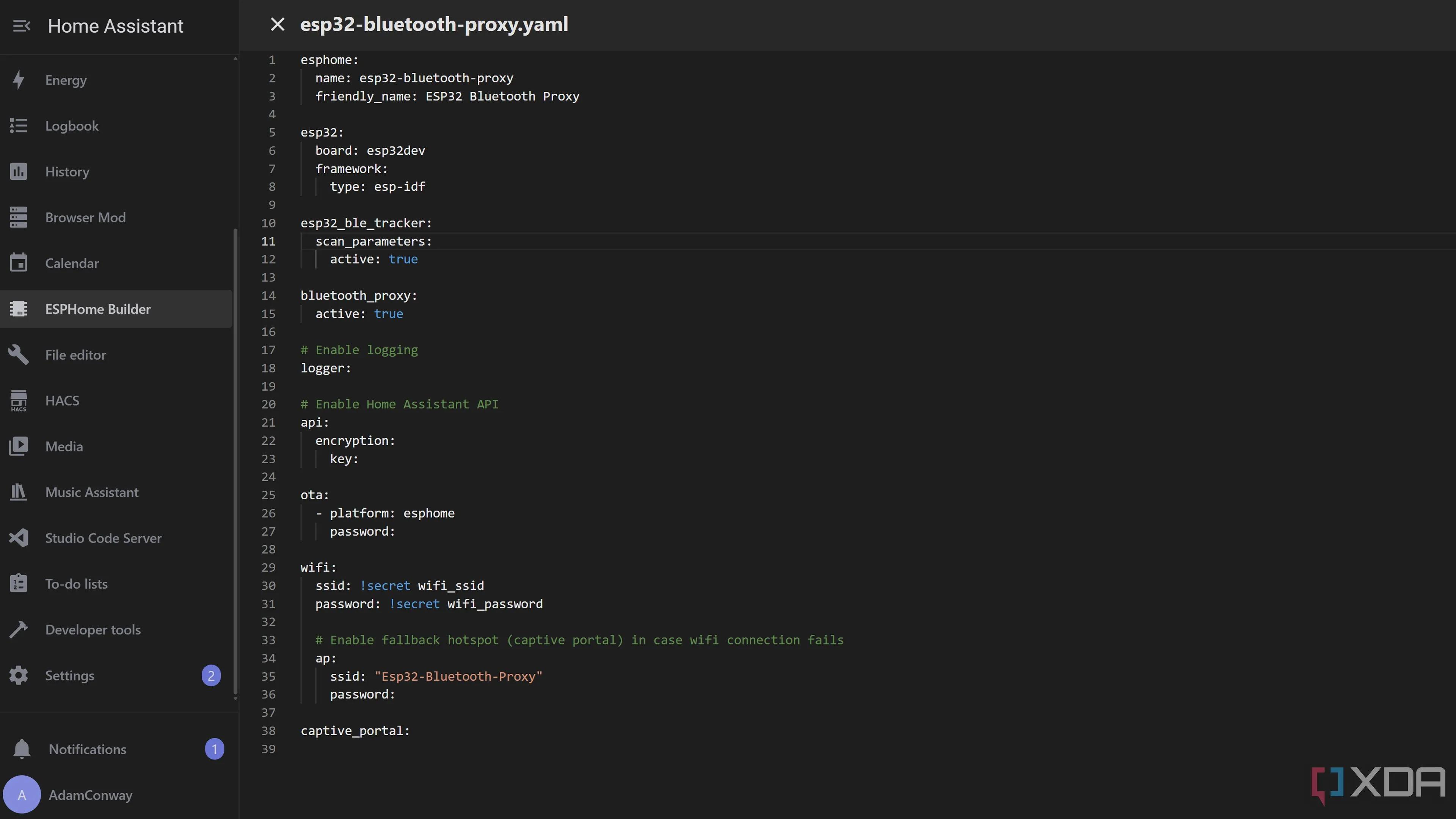This screenshot has width=1456, height=819.
Task: Click '# Enable Home Assistant API' comment
Action: pos(400,404)
